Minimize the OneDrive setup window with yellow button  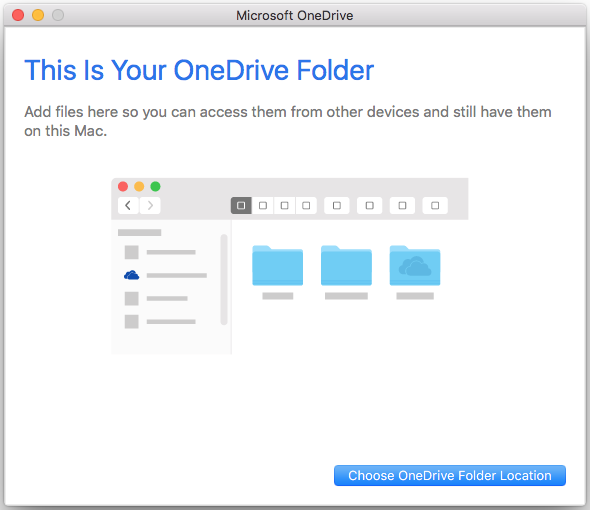38,15
